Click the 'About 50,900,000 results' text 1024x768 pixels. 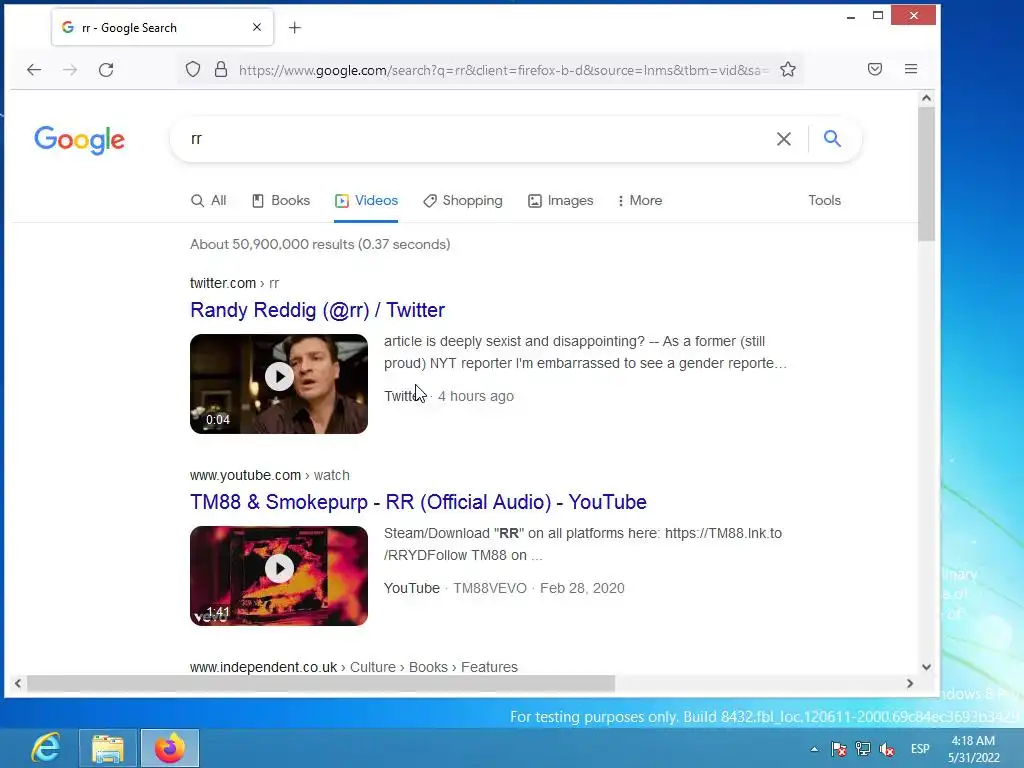coord(320,244)
